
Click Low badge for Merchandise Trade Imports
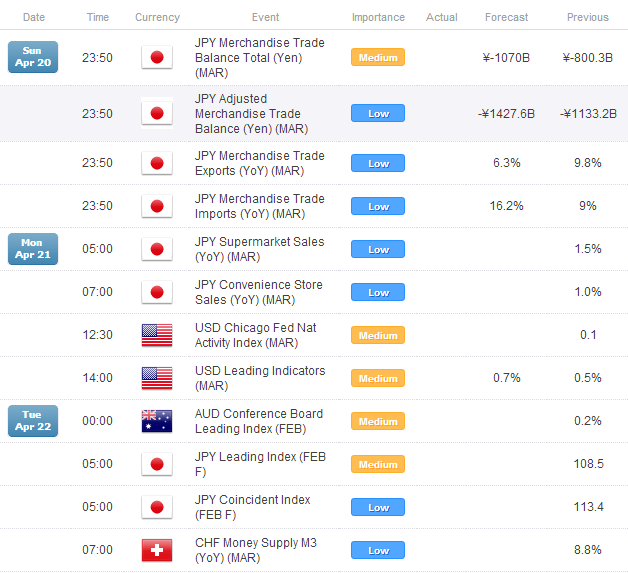[378, 206]
